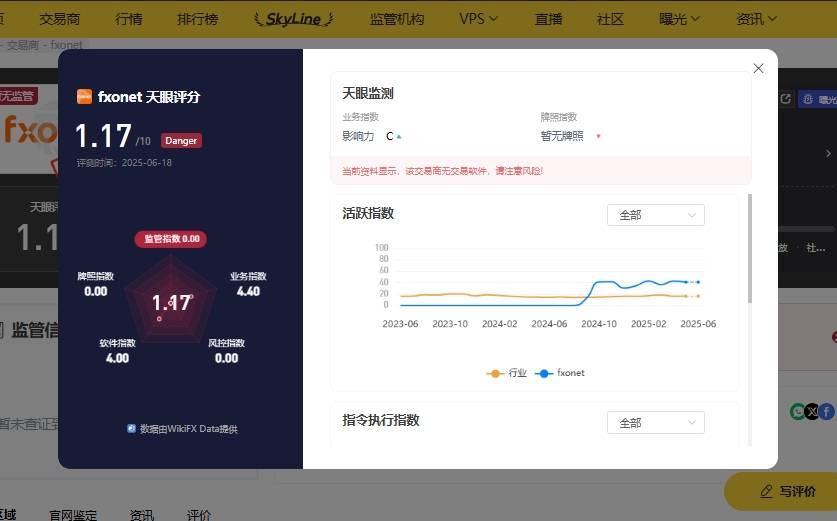Open the 社区 nav item
Image resolution: width=837 pixels, height=521 pixels.
(610, 19)
